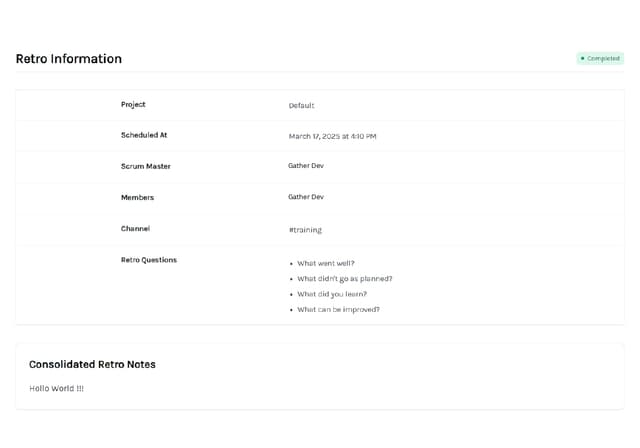The width and height of the screenshot is (640, 448).
Task: Click Gather Dev in Scrum Master row
Action: click(x=306, y=166)
